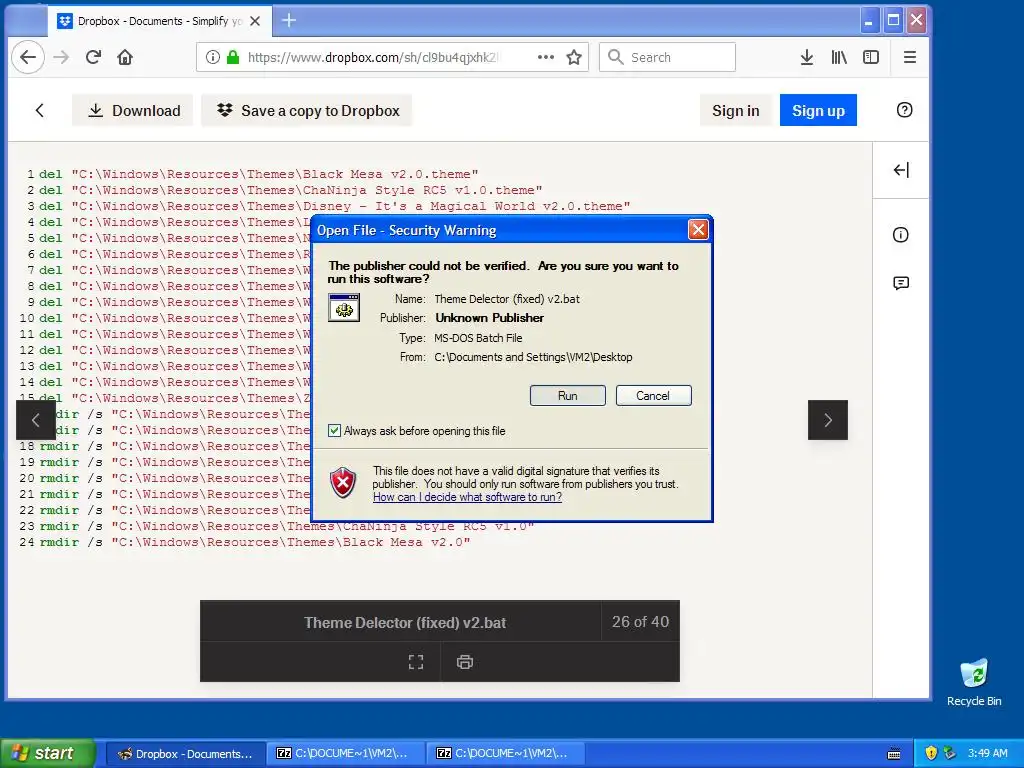
Task: Click the security shield tray icon
Action: 931,753
